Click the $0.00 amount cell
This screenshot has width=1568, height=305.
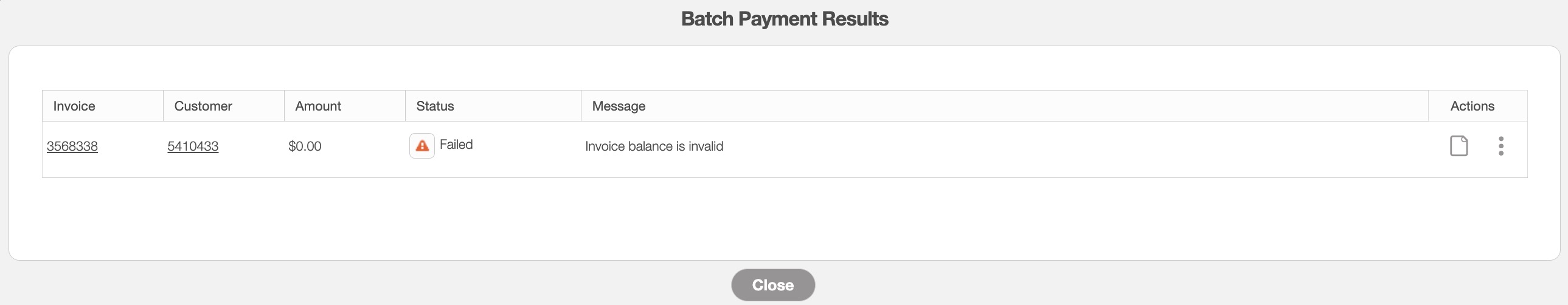[x=305, y=146]
